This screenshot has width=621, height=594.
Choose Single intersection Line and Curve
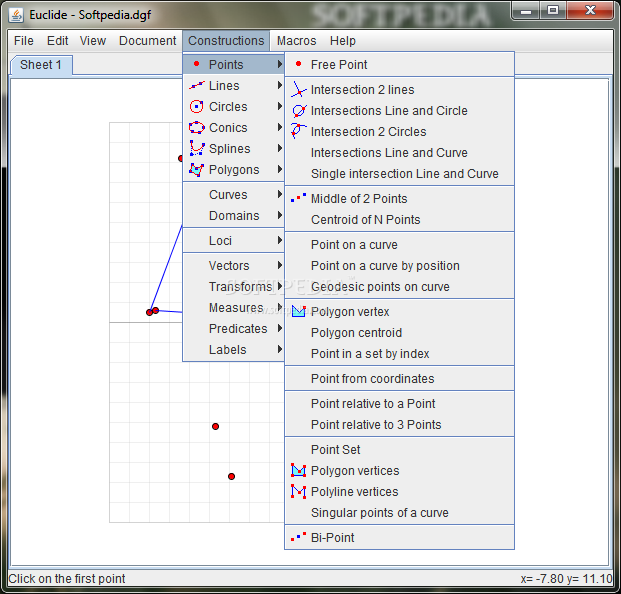coord(399,173)
